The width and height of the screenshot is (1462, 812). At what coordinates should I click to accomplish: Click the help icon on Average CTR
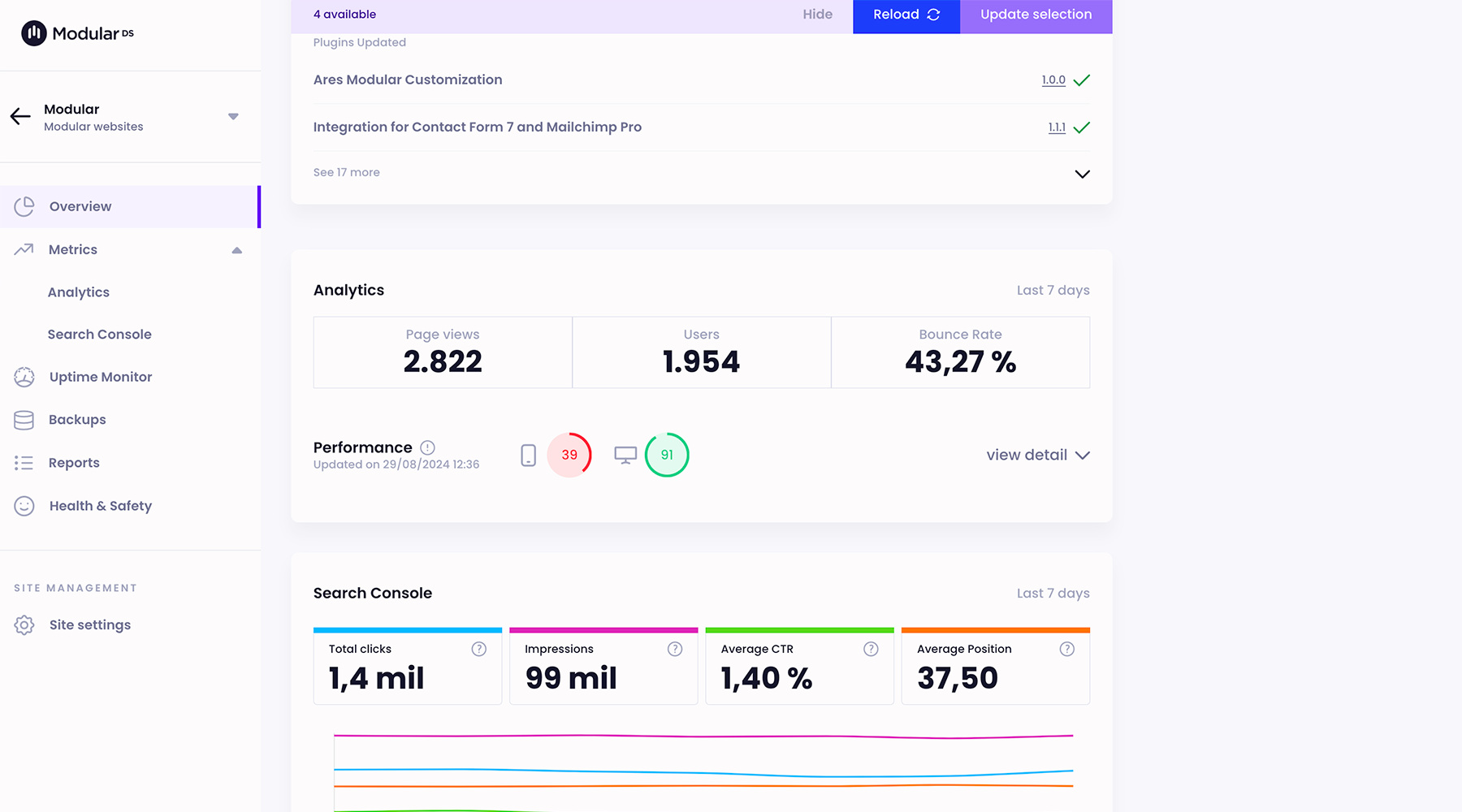click(871, 649)
